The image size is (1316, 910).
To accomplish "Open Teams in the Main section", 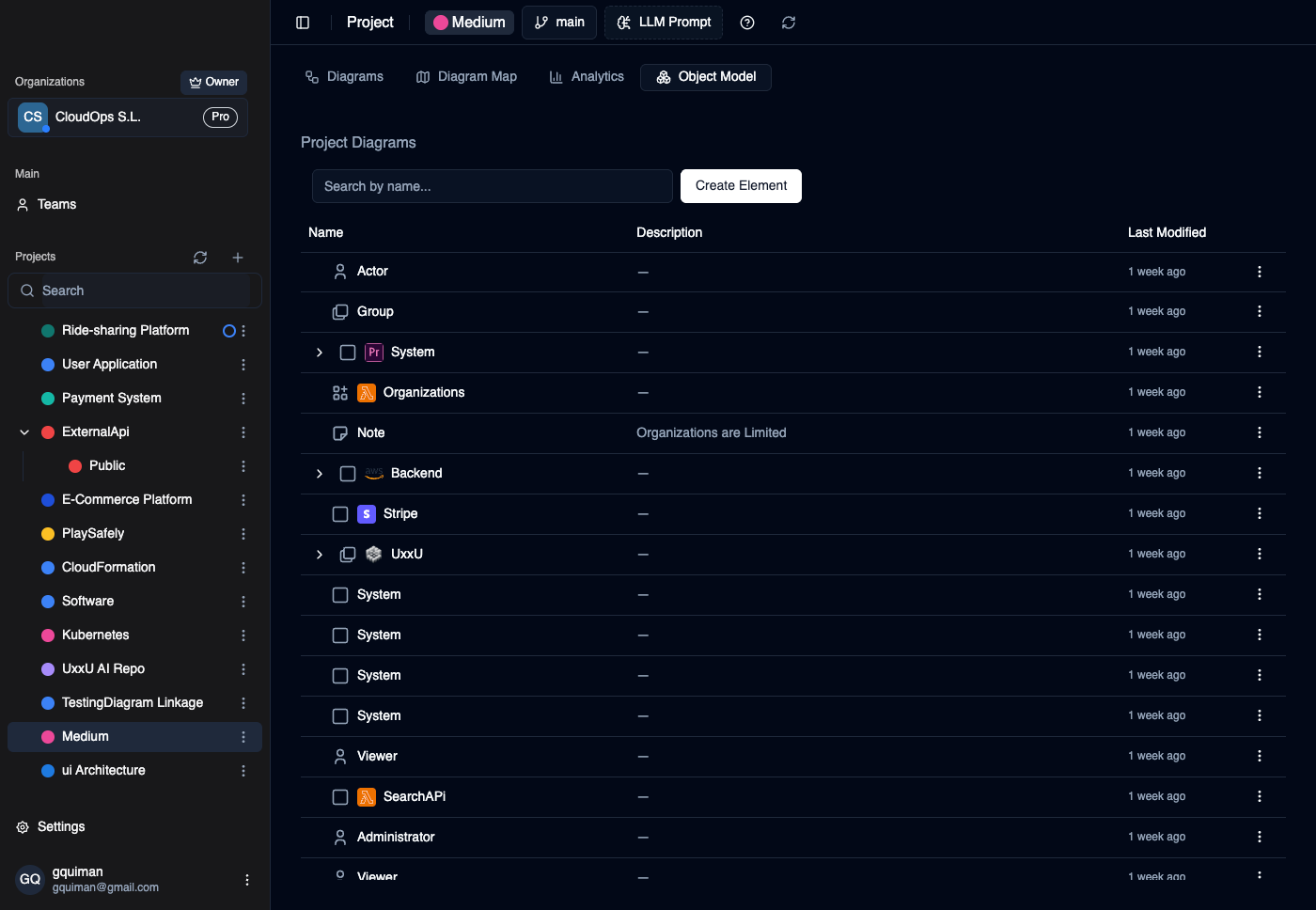I will pos(46,205).
